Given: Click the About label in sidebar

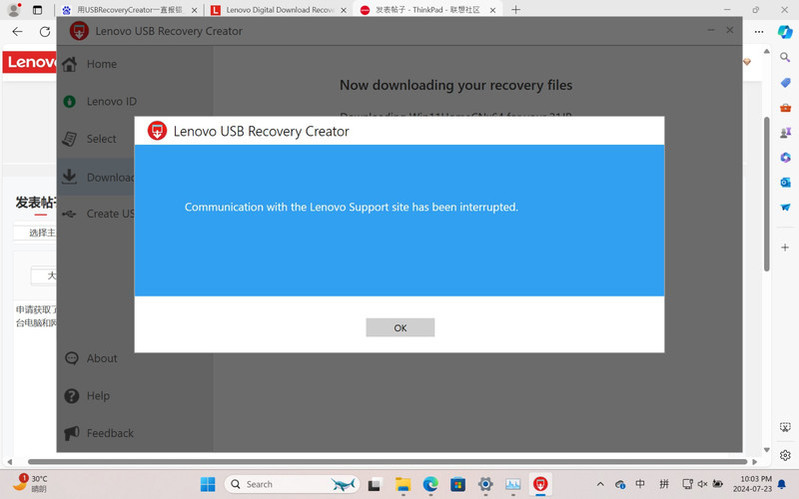Looking at the screenshot, I should tap(102, 358).
